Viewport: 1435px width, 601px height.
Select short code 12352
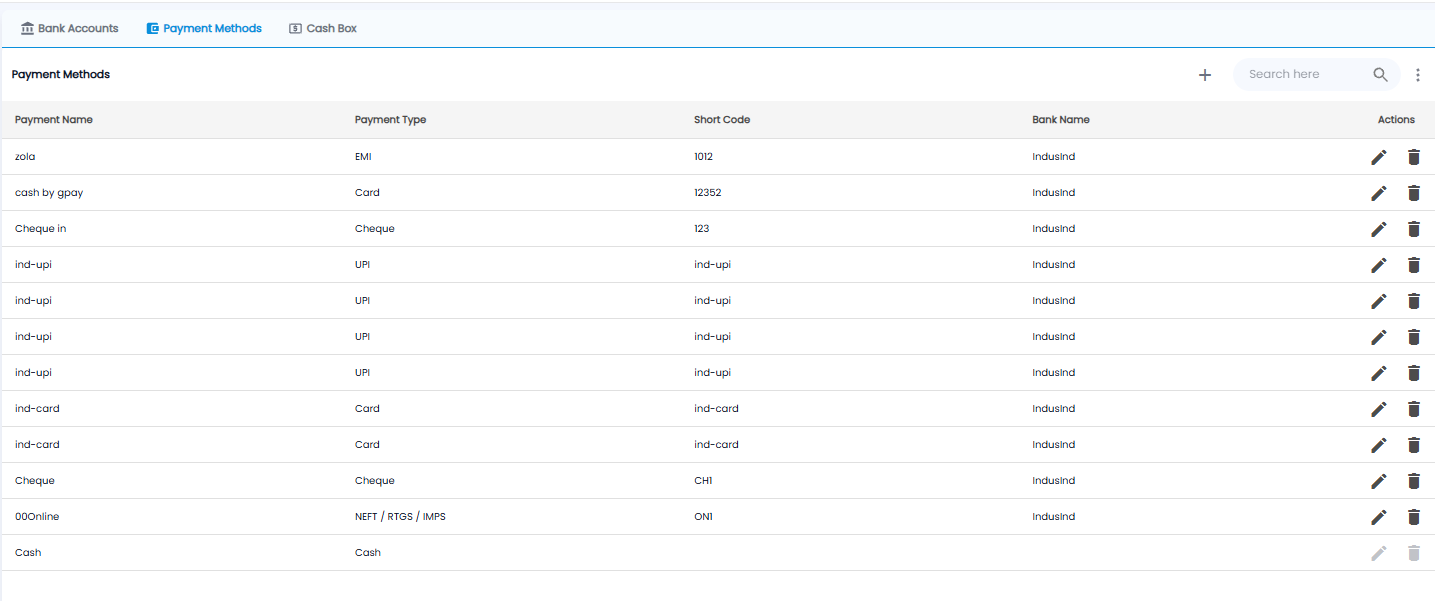707,193
